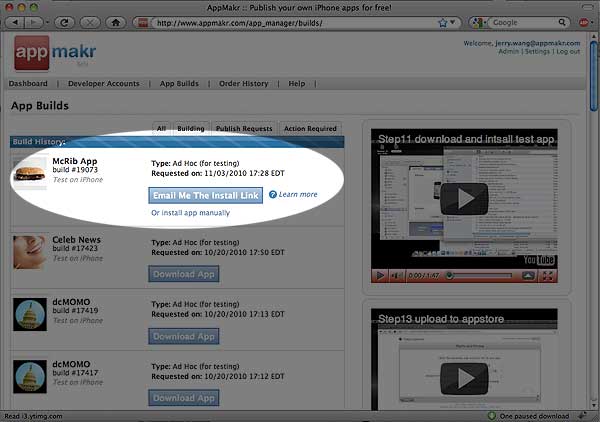Image resolution: width=600 pixels, height=422 pixels.
Task: Download App for dcMOMO build #17419
Action: coord(184,336)
